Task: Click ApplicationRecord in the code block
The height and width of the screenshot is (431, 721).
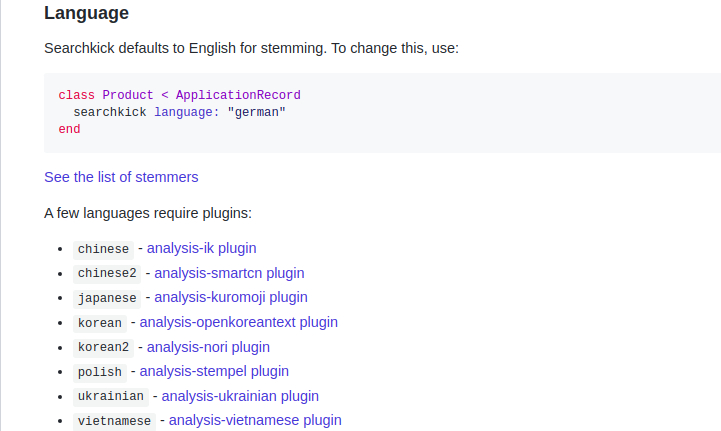Action: (238, 95)
